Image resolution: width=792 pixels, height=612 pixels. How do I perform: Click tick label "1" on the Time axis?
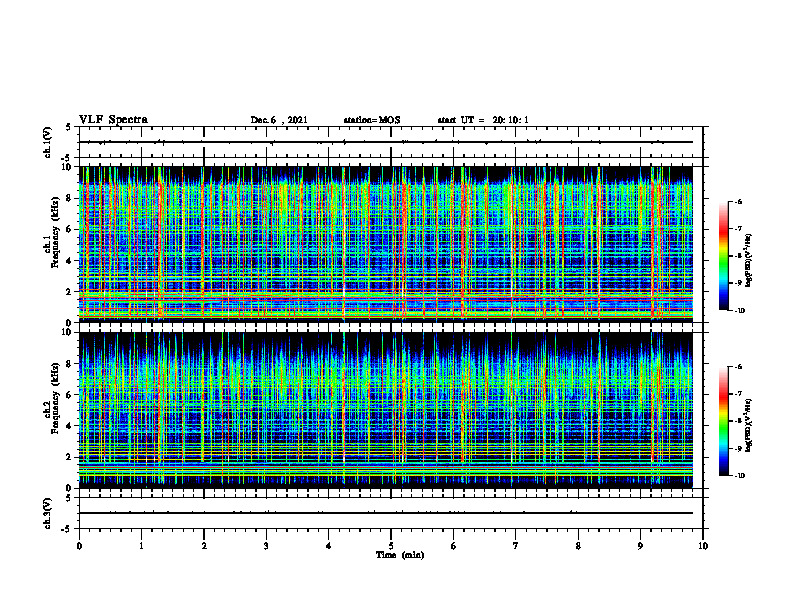(x=141, y=546)
